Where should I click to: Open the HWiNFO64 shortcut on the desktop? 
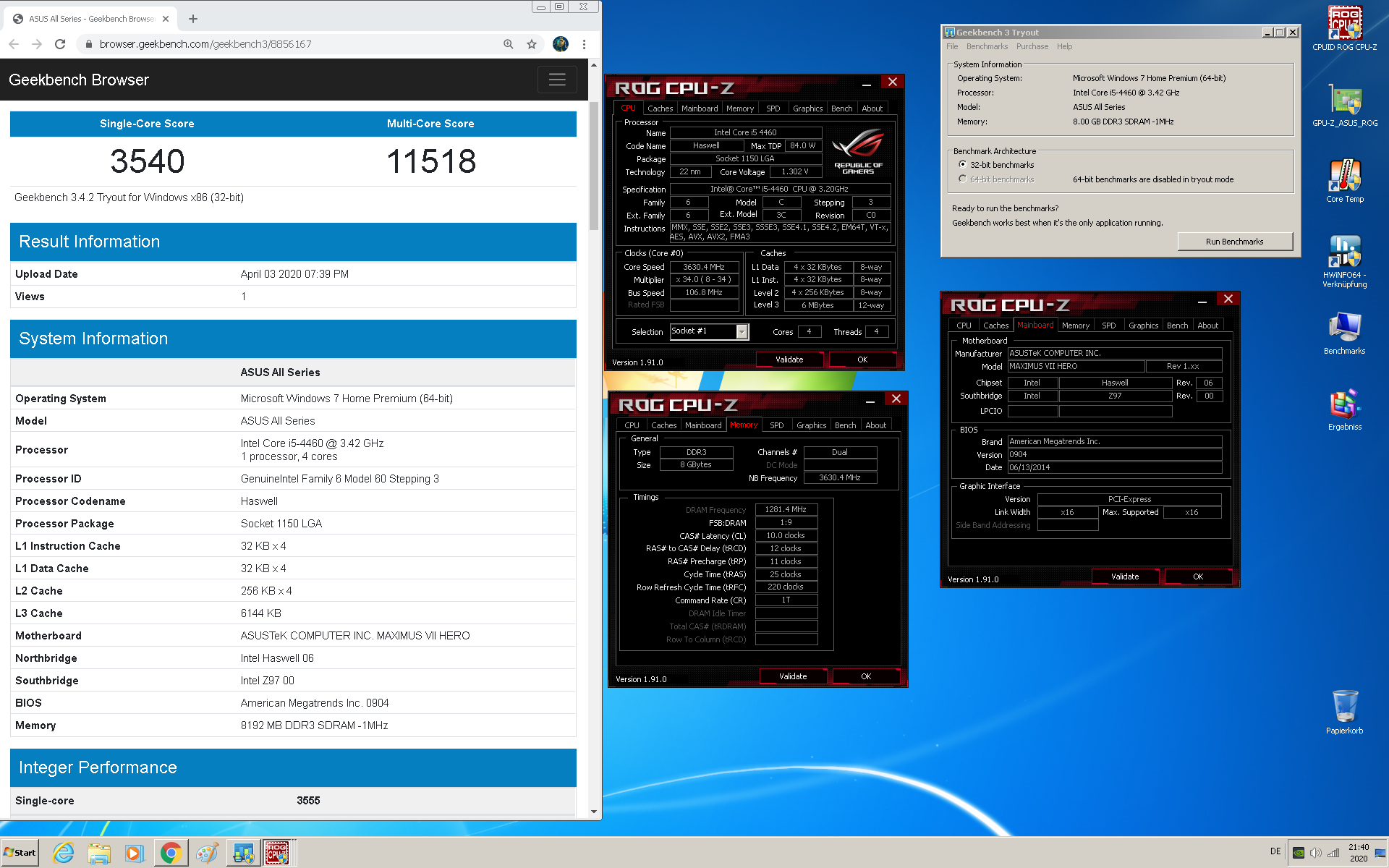[1344, 261]
